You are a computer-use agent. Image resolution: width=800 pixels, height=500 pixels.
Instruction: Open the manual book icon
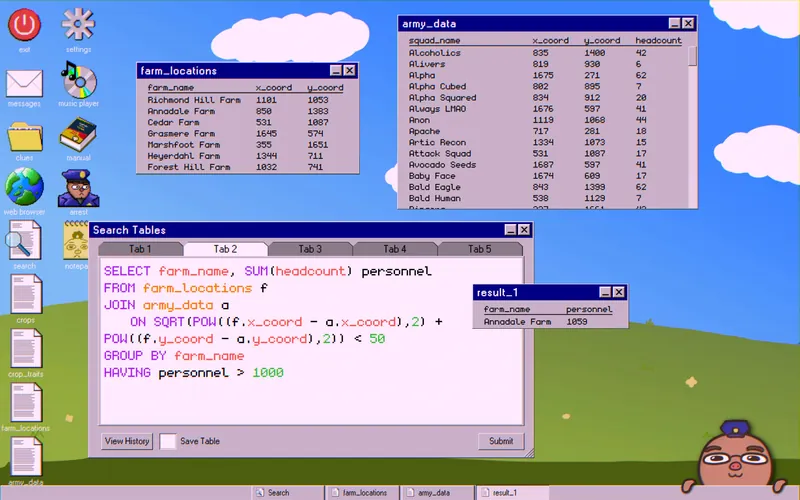point(78,135)
